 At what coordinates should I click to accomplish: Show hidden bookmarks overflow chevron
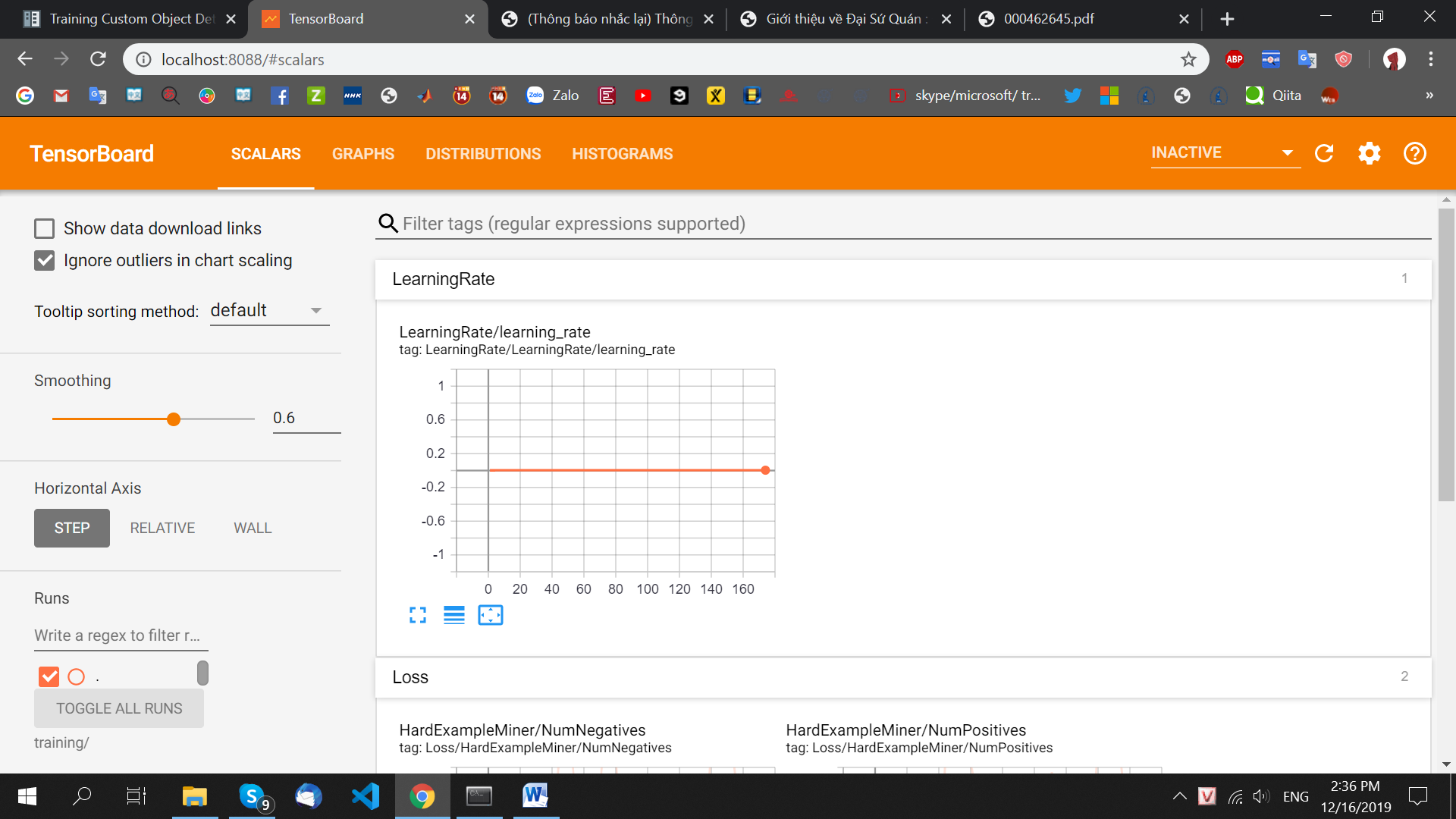click(1429, 96)
